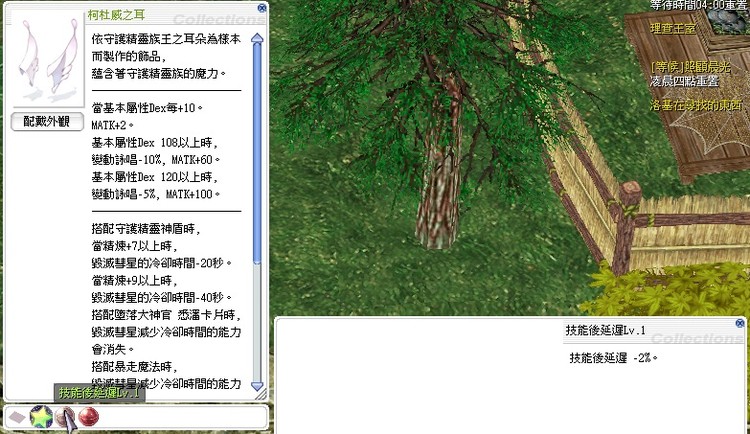Click the 技能後延遲 -2% description text
Screen dimensions: 750x434
point(613,358)
